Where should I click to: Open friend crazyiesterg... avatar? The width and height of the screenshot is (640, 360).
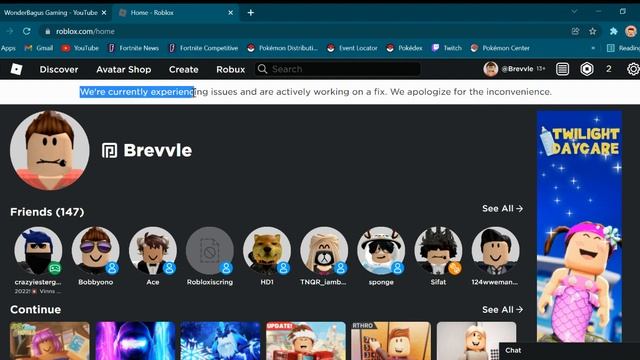[x=38, y=251]
